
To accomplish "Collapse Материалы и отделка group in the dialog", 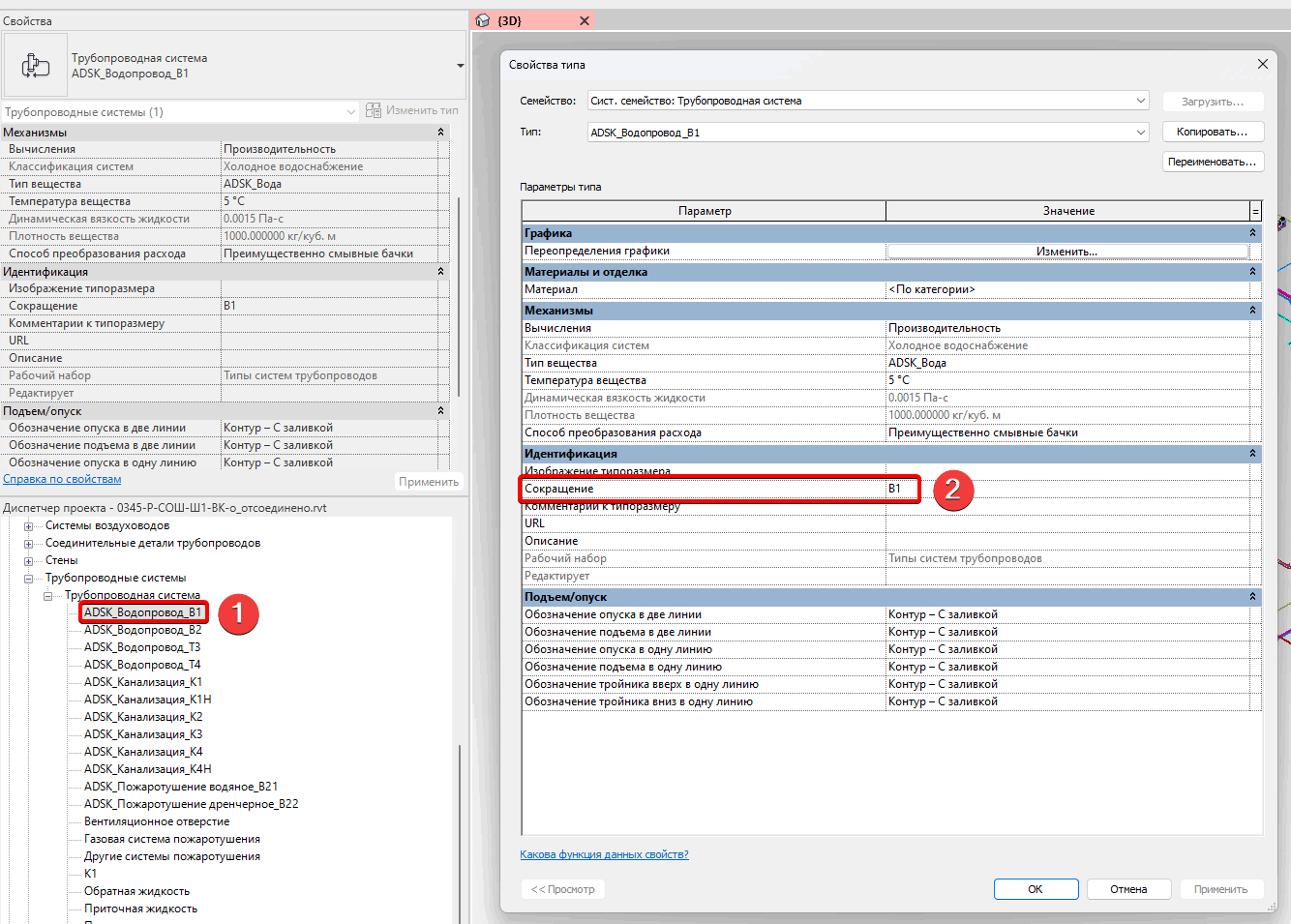I will pos(1252,272).
